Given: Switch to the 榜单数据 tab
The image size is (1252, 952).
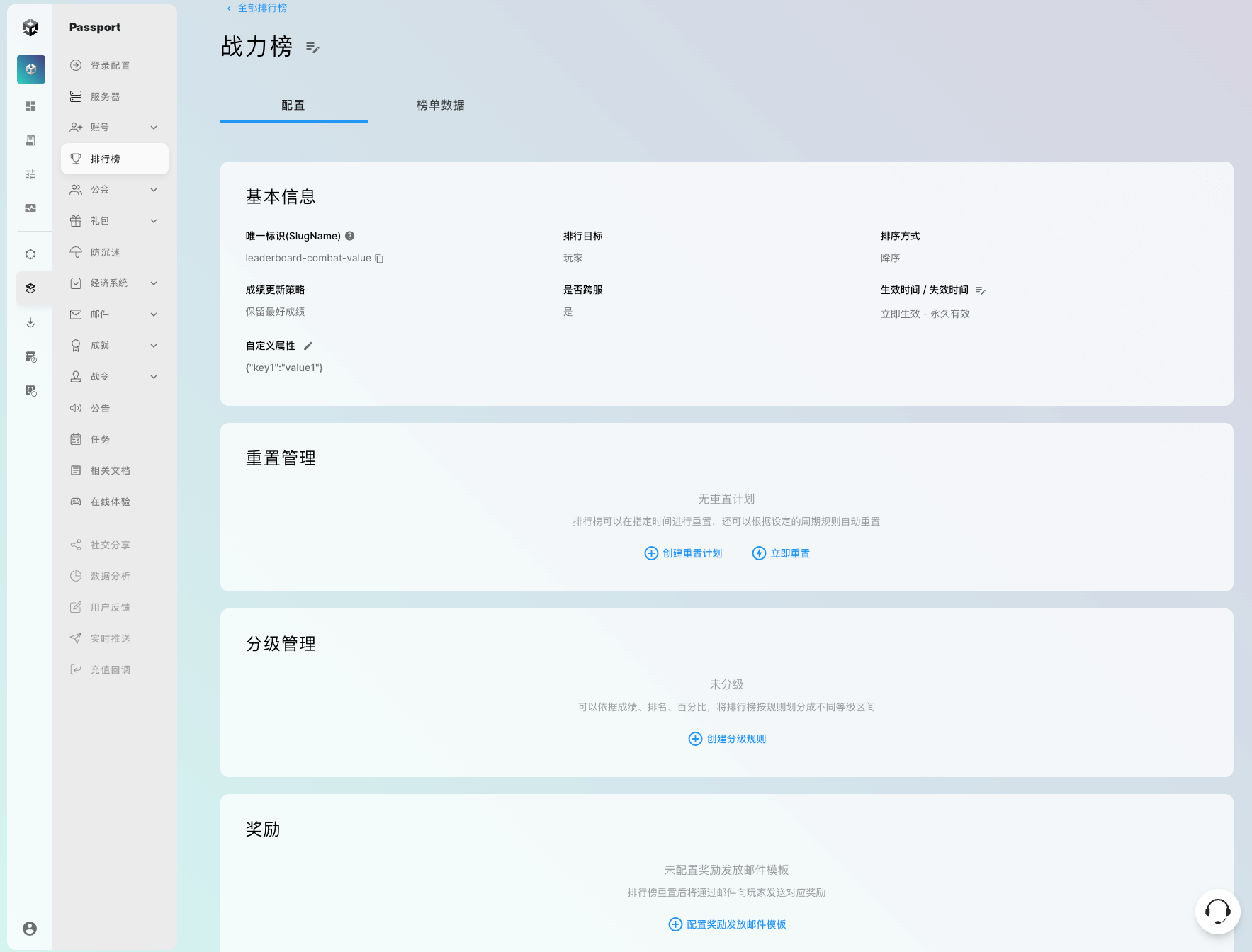Looking at the screenshot, I should (440, 105).
